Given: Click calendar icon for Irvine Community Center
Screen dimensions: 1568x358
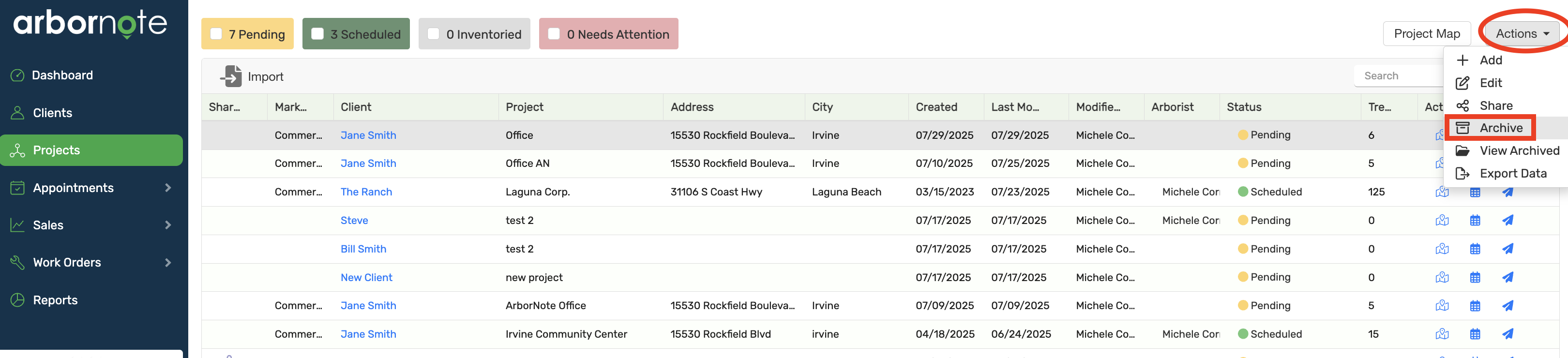Looking at the screenshot, I should tap(1474, 334).
